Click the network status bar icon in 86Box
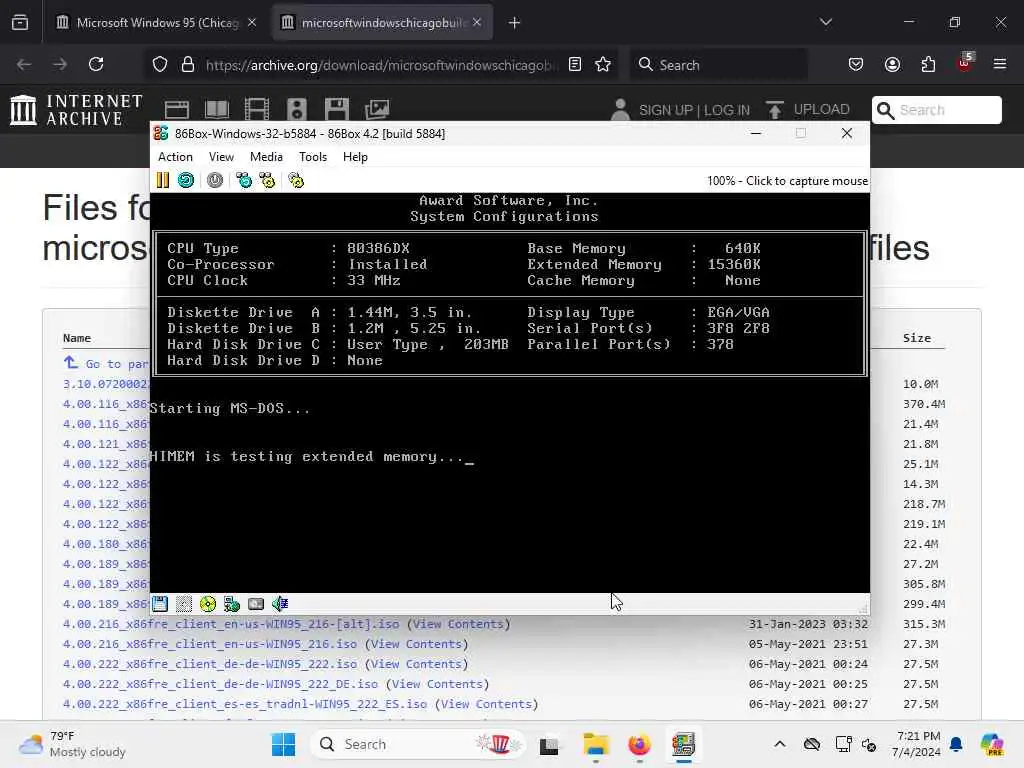Screen dimensions: 1024x768 (x=232, y=604)
